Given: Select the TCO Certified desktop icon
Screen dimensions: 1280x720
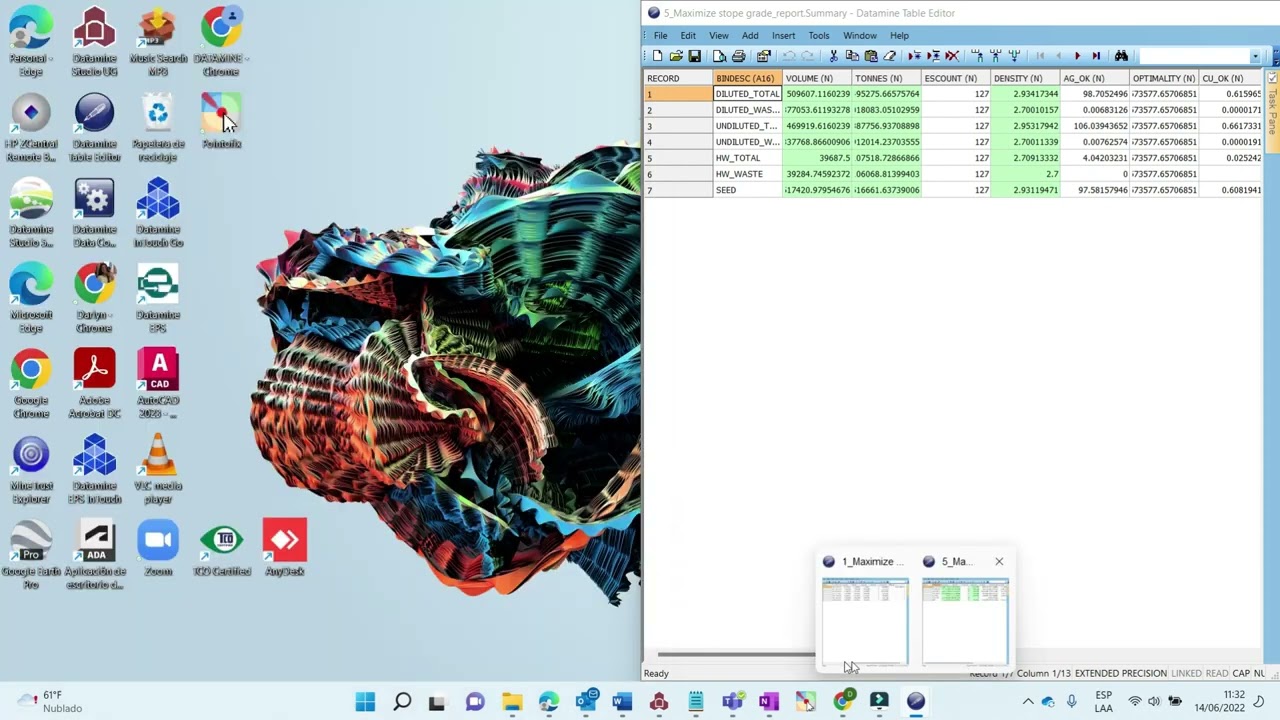Looking at the screenshot, I should (x=222, y=548).
